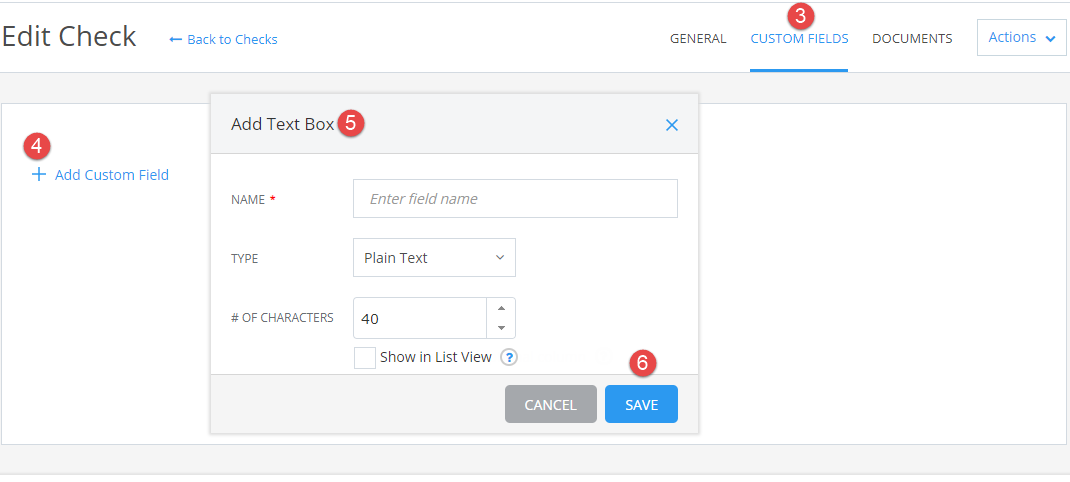The height and width of the screenshot is (482, 1070).
Task: Click the Add Custom Field link text
Action: pyautogui.click(x=112, y=175)
